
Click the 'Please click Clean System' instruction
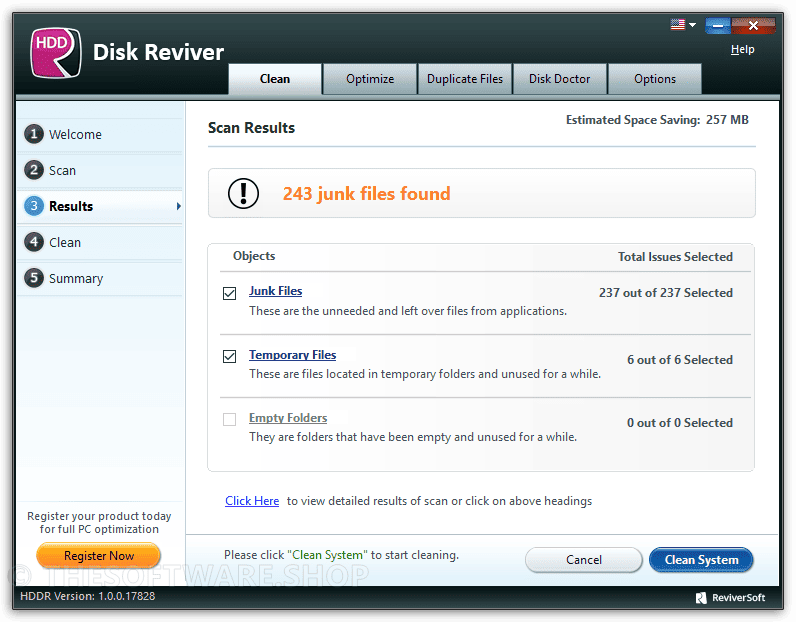341,555
